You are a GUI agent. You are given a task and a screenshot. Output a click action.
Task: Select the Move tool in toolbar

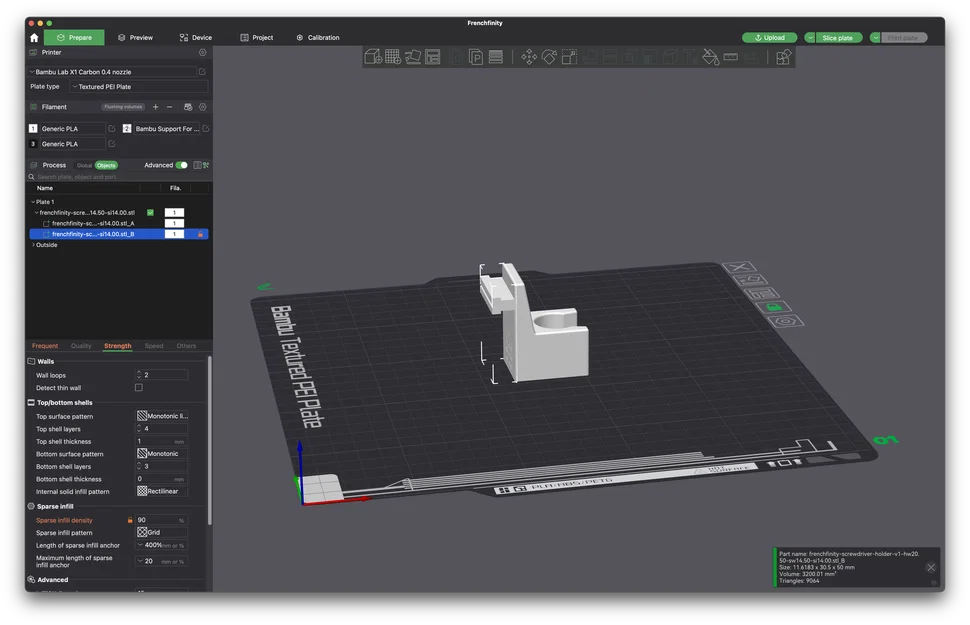click(529, 57)
